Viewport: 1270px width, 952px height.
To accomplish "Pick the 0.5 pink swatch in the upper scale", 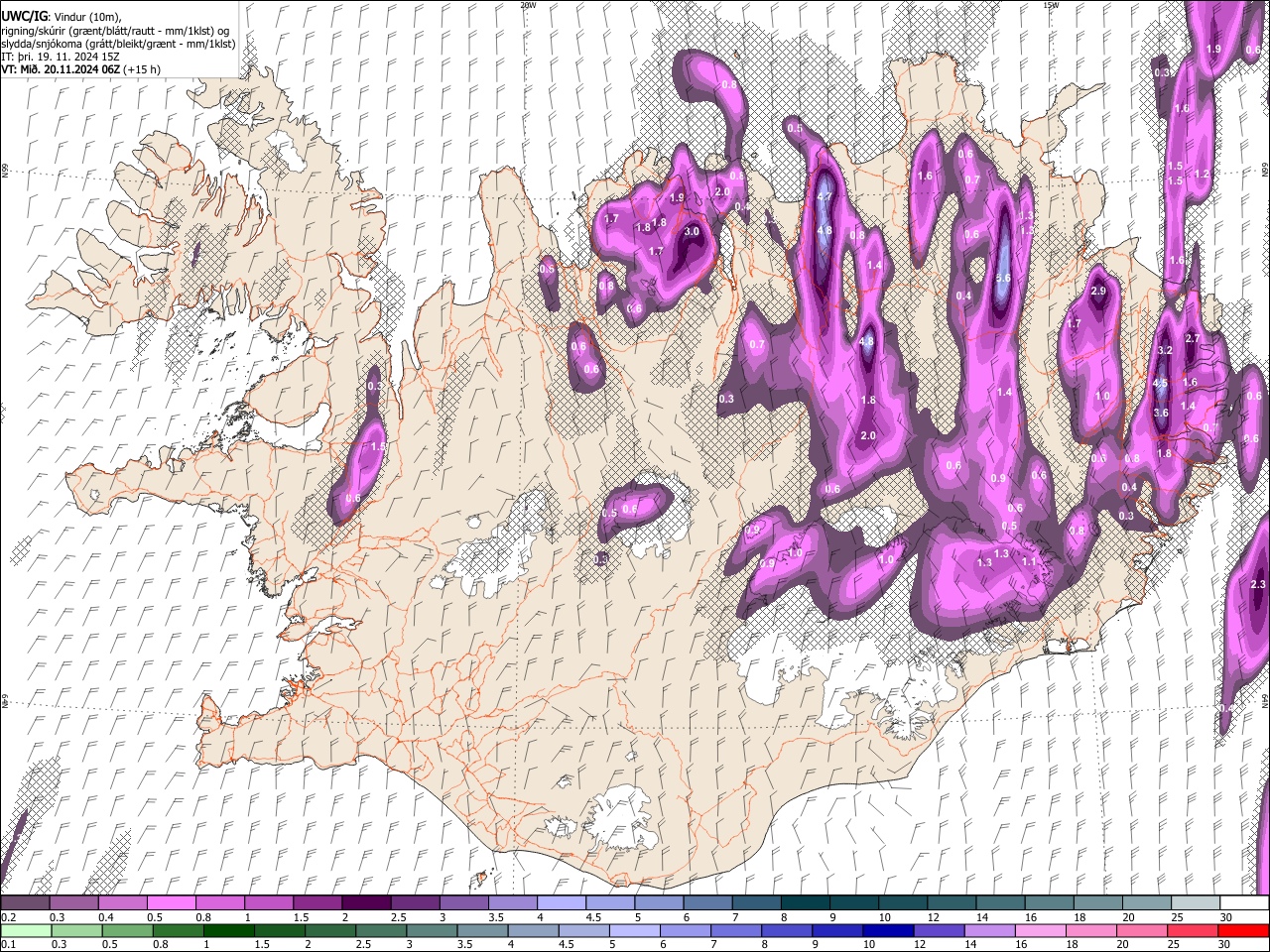I will click(x=172, y=903).
